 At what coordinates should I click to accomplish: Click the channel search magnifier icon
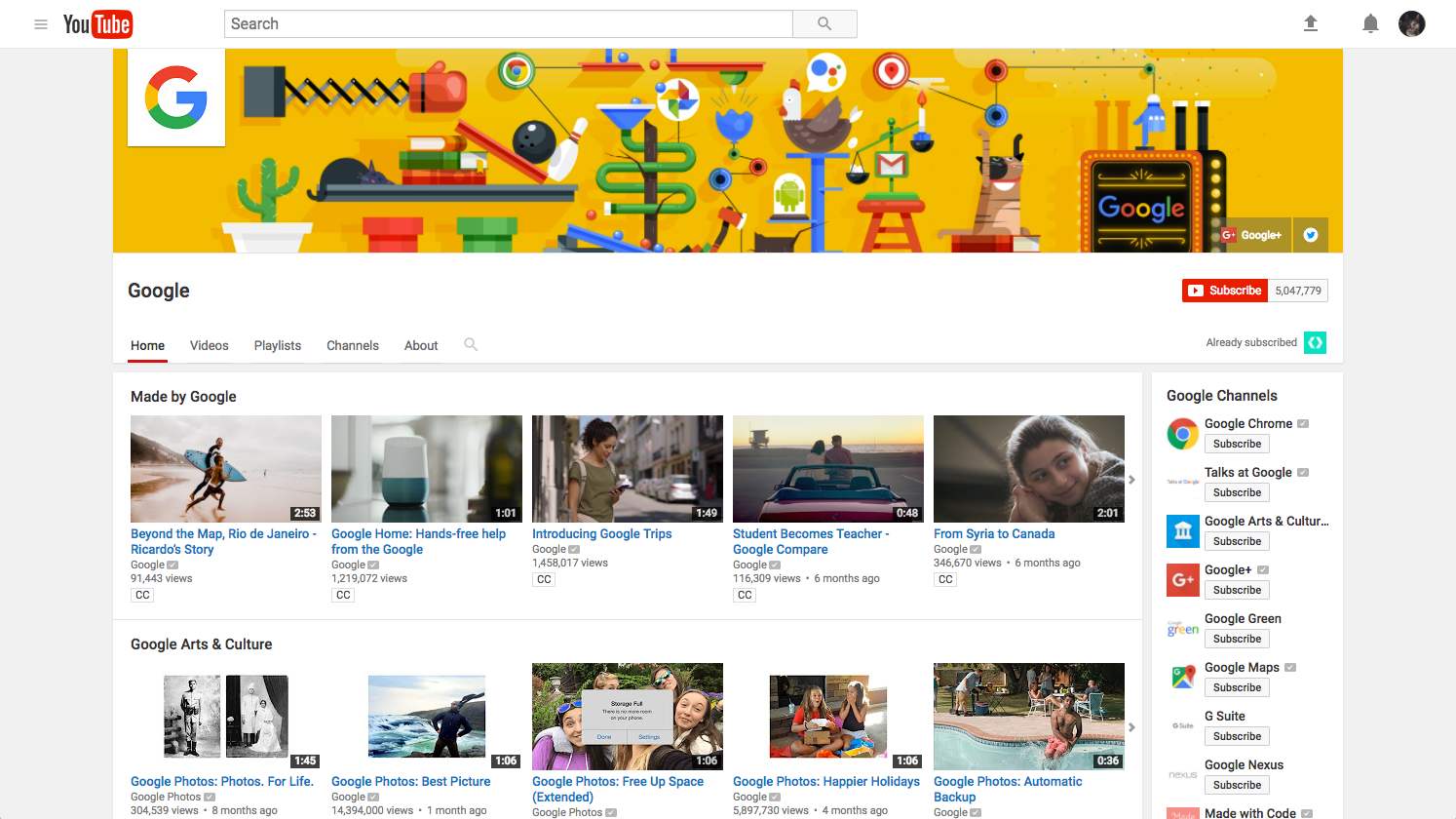pos(471,344)
